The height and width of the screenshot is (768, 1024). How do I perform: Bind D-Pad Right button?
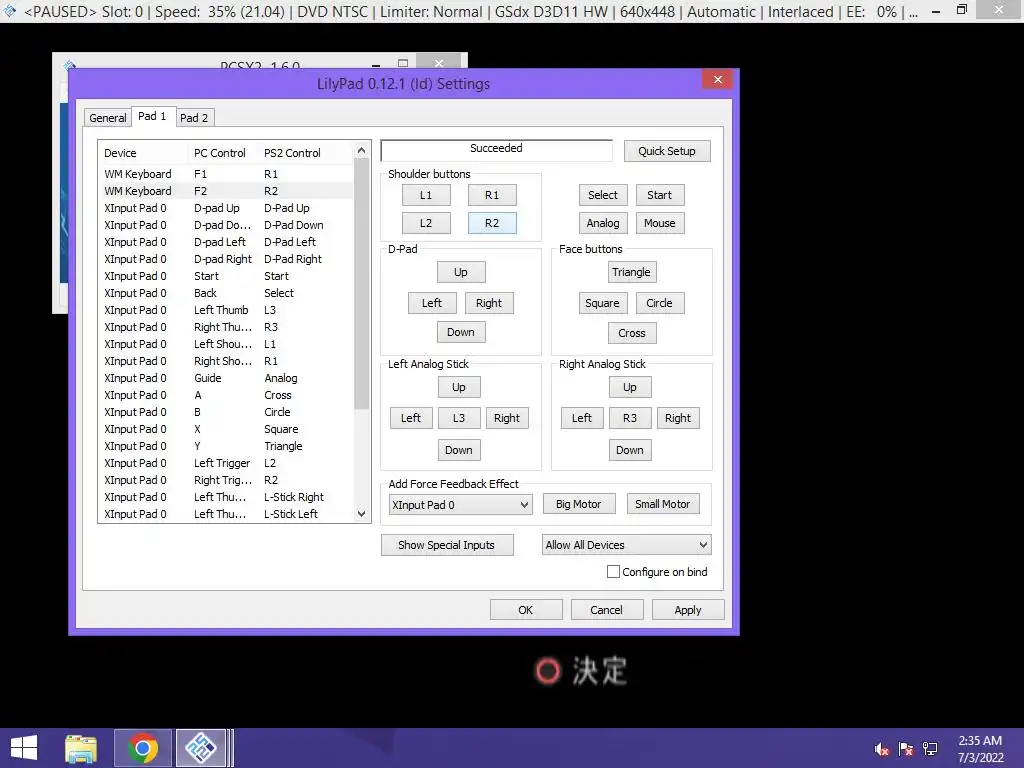(x=489, y=303)
